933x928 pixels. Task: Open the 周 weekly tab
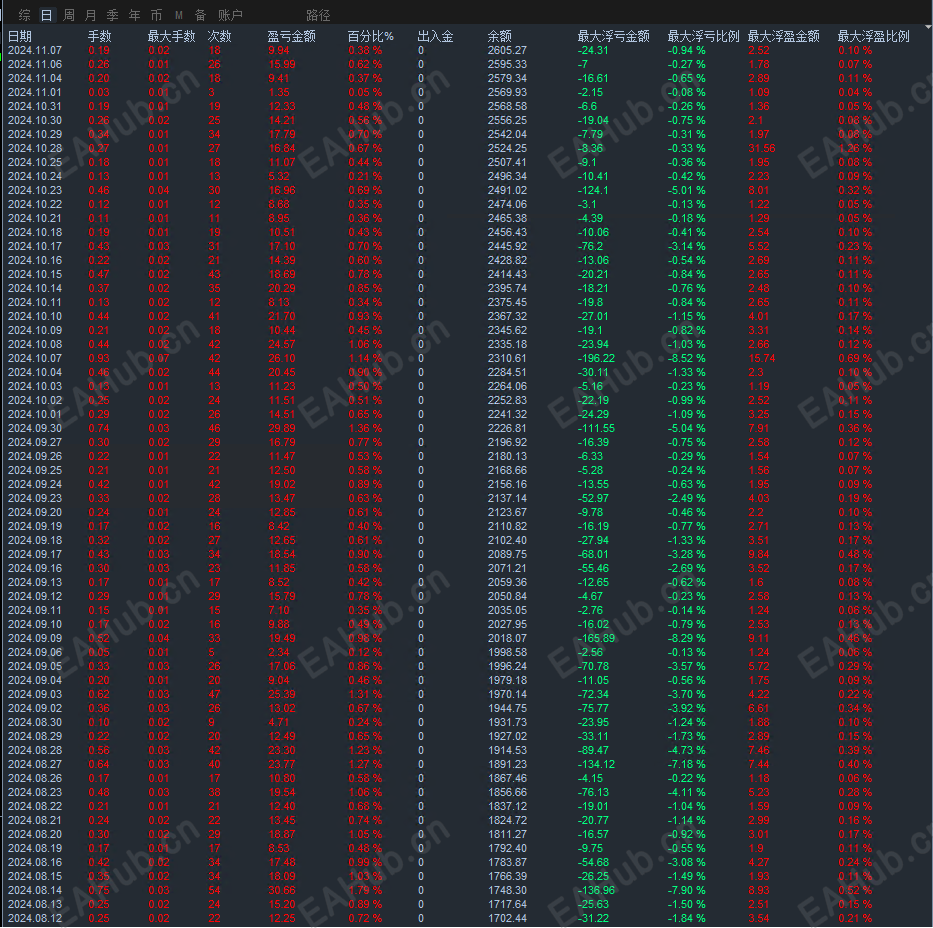[69, 15]
